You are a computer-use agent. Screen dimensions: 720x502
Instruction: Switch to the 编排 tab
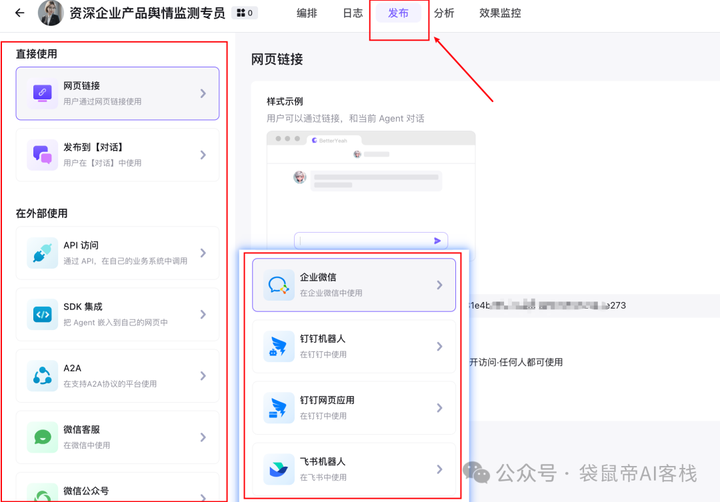coord(307,13)
